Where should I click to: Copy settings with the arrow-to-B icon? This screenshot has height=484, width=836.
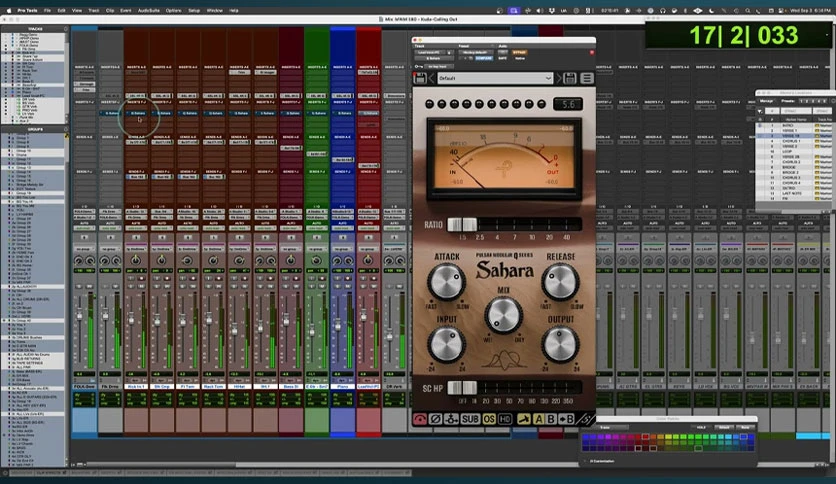[566, 419]
